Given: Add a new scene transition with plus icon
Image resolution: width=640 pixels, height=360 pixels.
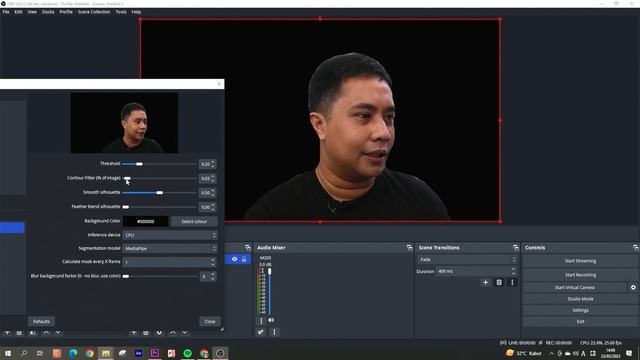Looking at the screenshot, I should [485, 282].
